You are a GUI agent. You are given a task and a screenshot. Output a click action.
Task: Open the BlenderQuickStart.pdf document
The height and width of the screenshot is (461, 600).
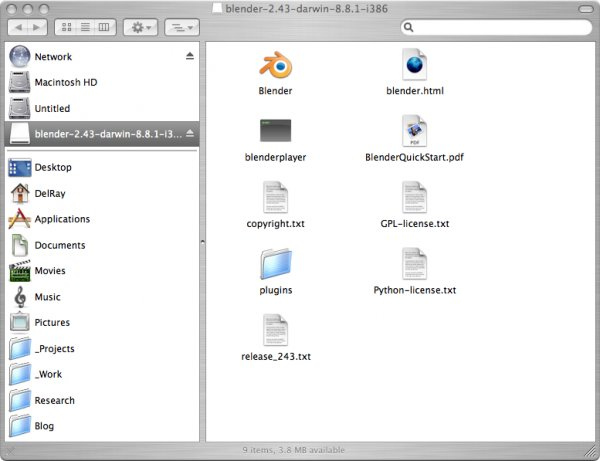click(x=414, y=131)
